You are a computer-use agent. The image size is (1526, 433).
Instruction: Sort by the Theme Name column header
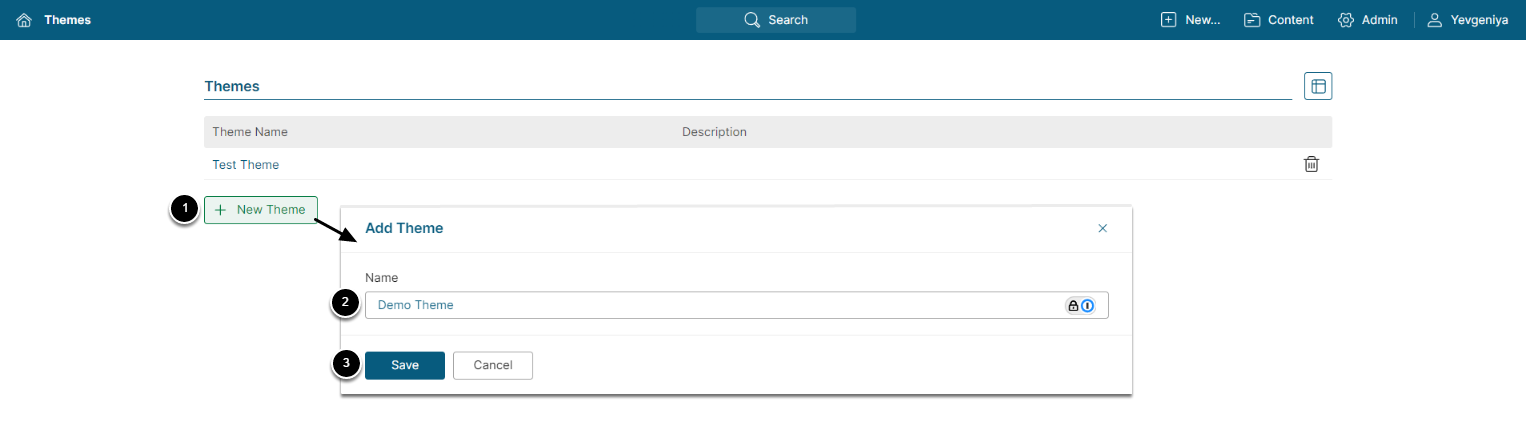(x=250, y=132)
